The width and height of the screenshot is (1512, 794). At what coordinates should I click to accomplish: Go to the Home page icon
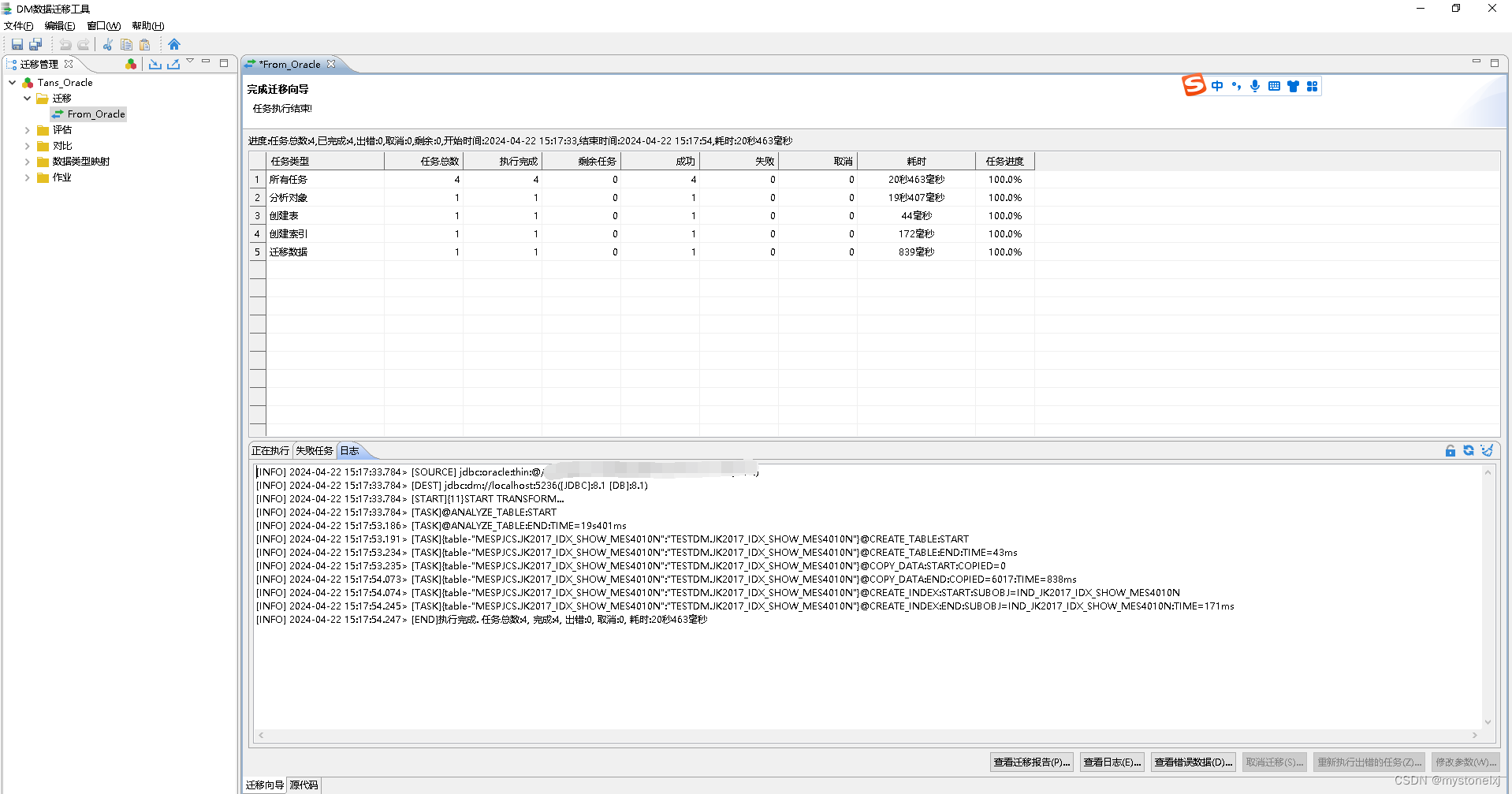pos(174,45)
